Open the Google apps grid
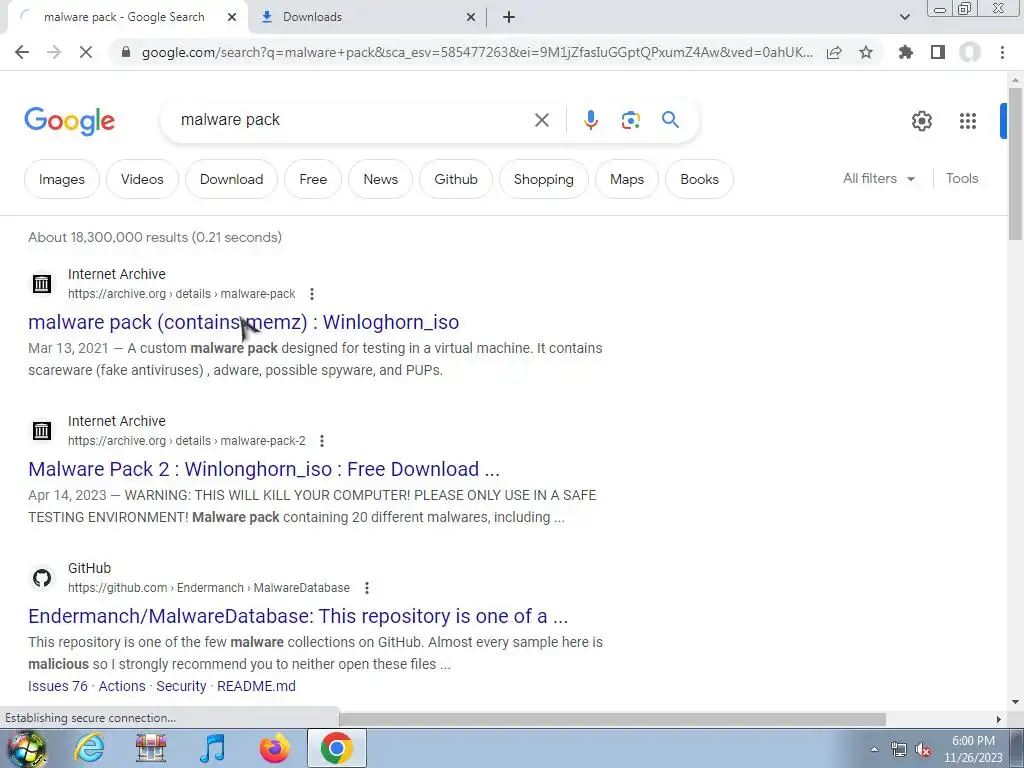 pyautogui.click(x=968, y=121)
